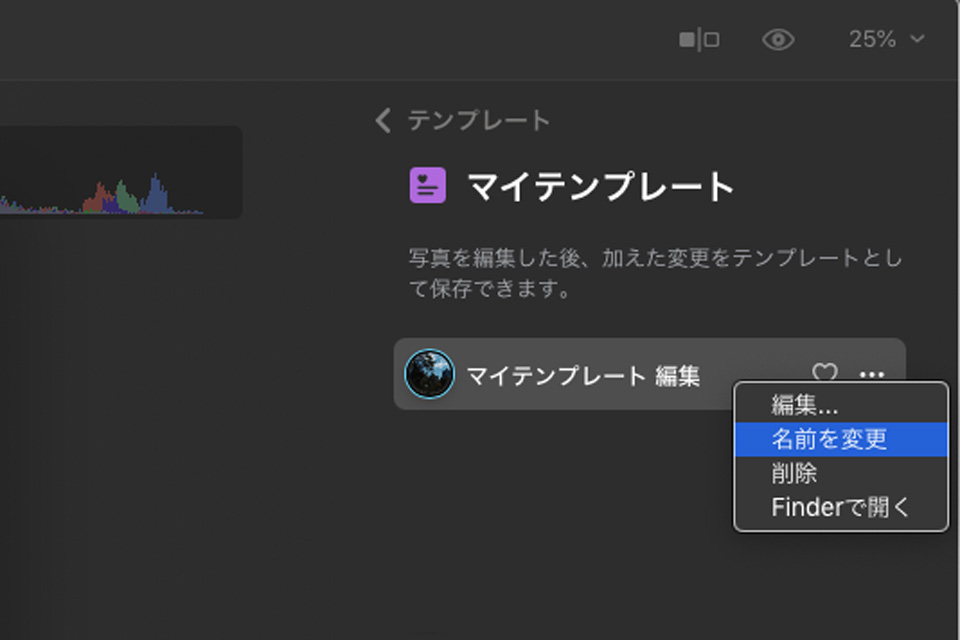
Task: Open the three-dots more options menu
Action: 872,374
